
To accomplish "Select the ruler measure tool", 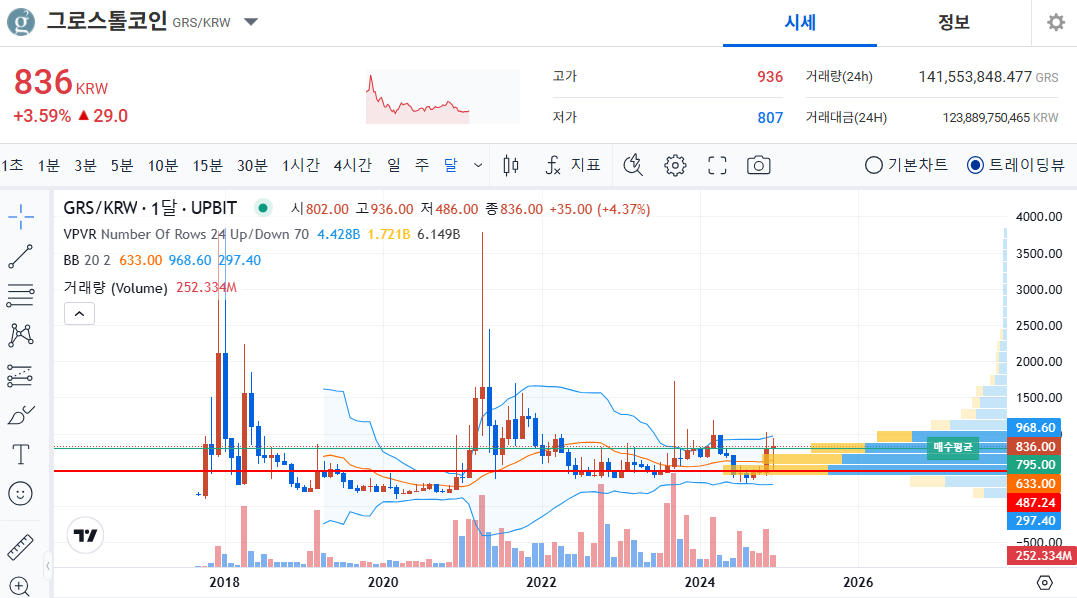I will pyautogui.click(x=21, y=547).
